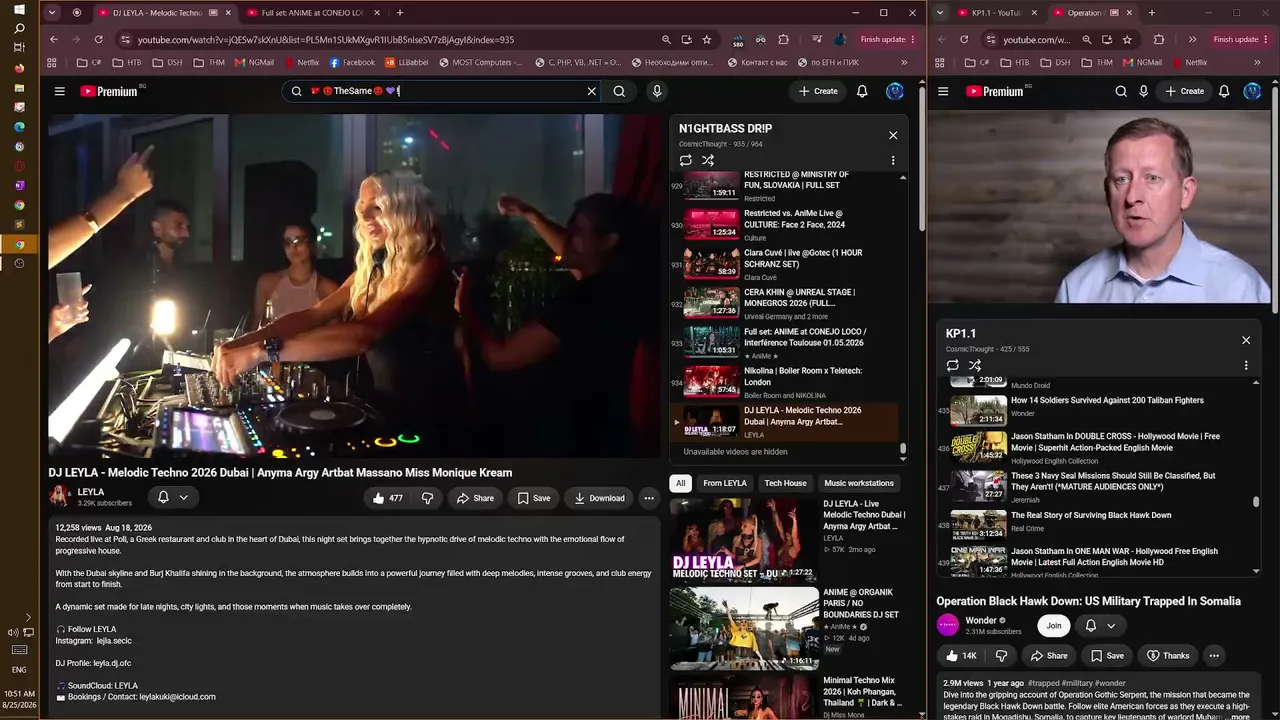1280x720 pixels.
Task: Close the KP1.1 playlist panel
Action: tap(1246, 340)
